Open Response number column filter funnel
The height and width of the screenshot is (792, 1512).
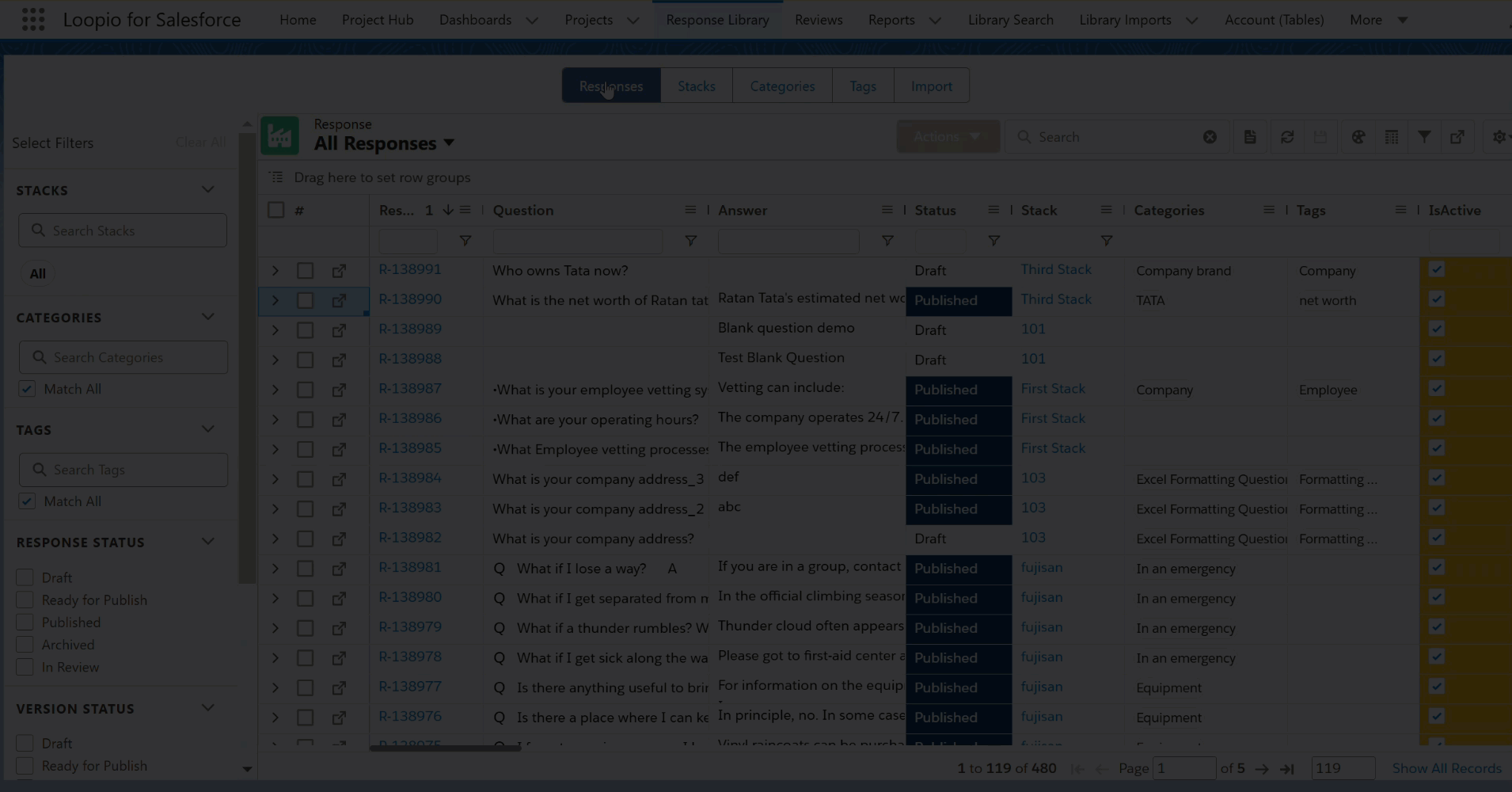[465, 240]
